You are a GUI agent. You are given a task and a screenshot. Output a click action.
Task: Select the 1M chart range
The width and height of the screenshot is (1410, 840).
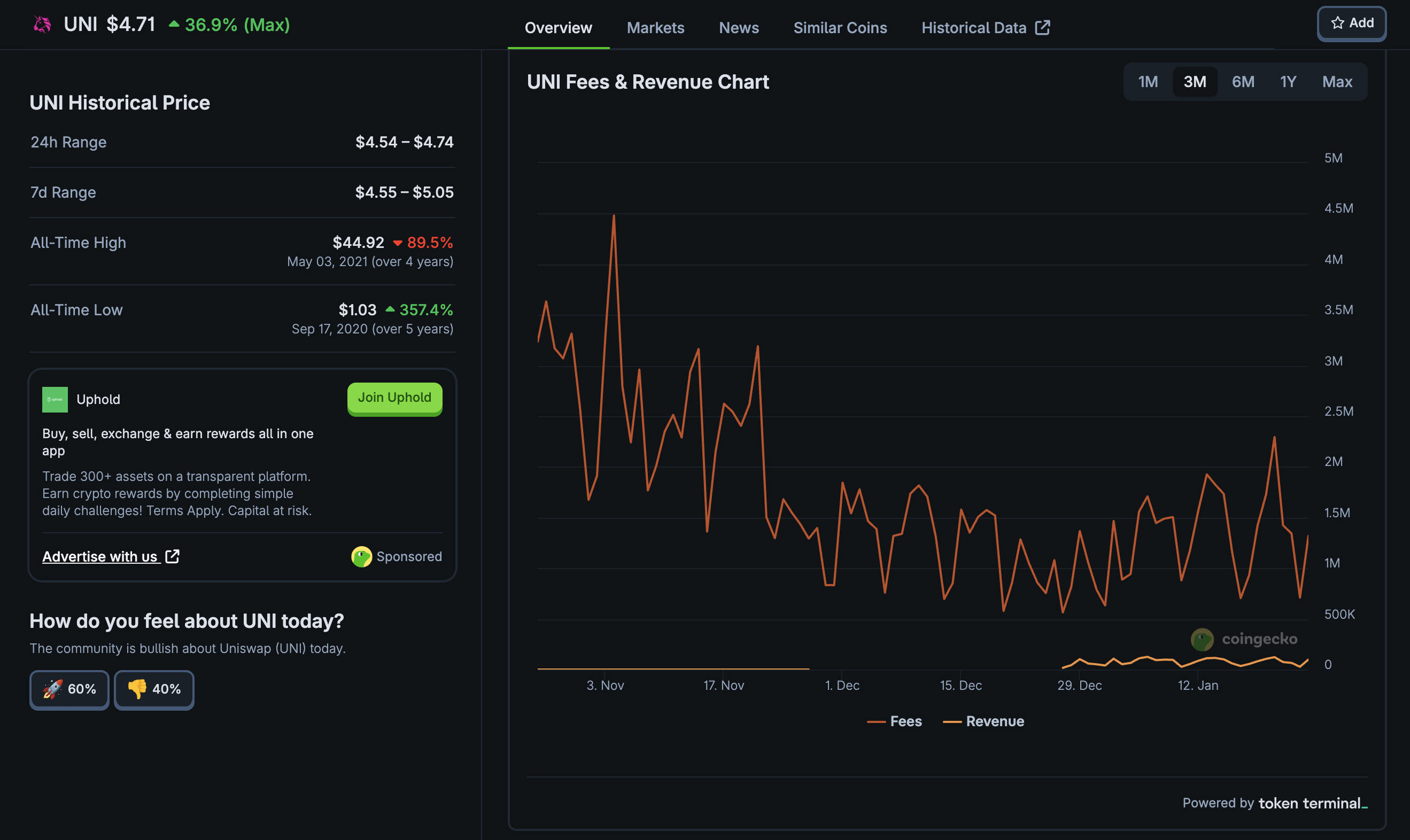click(1148, 82)
